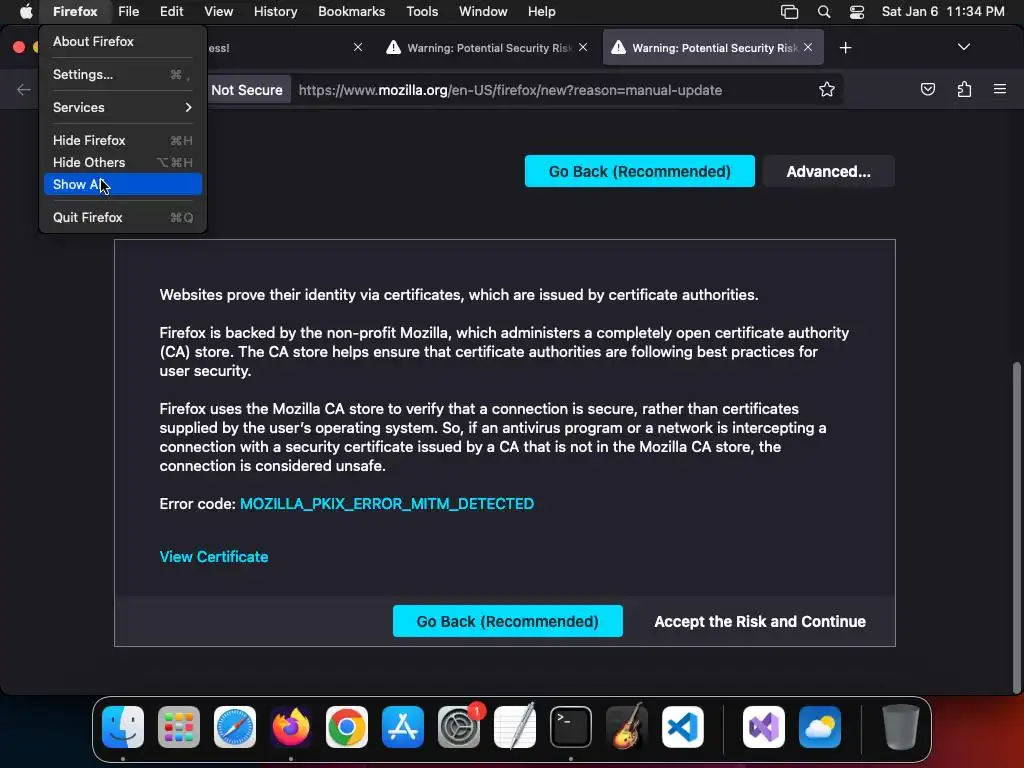This screenshot has height=768, width=1024.
Task: Click the Advanced... button
Action: [828, 171]
